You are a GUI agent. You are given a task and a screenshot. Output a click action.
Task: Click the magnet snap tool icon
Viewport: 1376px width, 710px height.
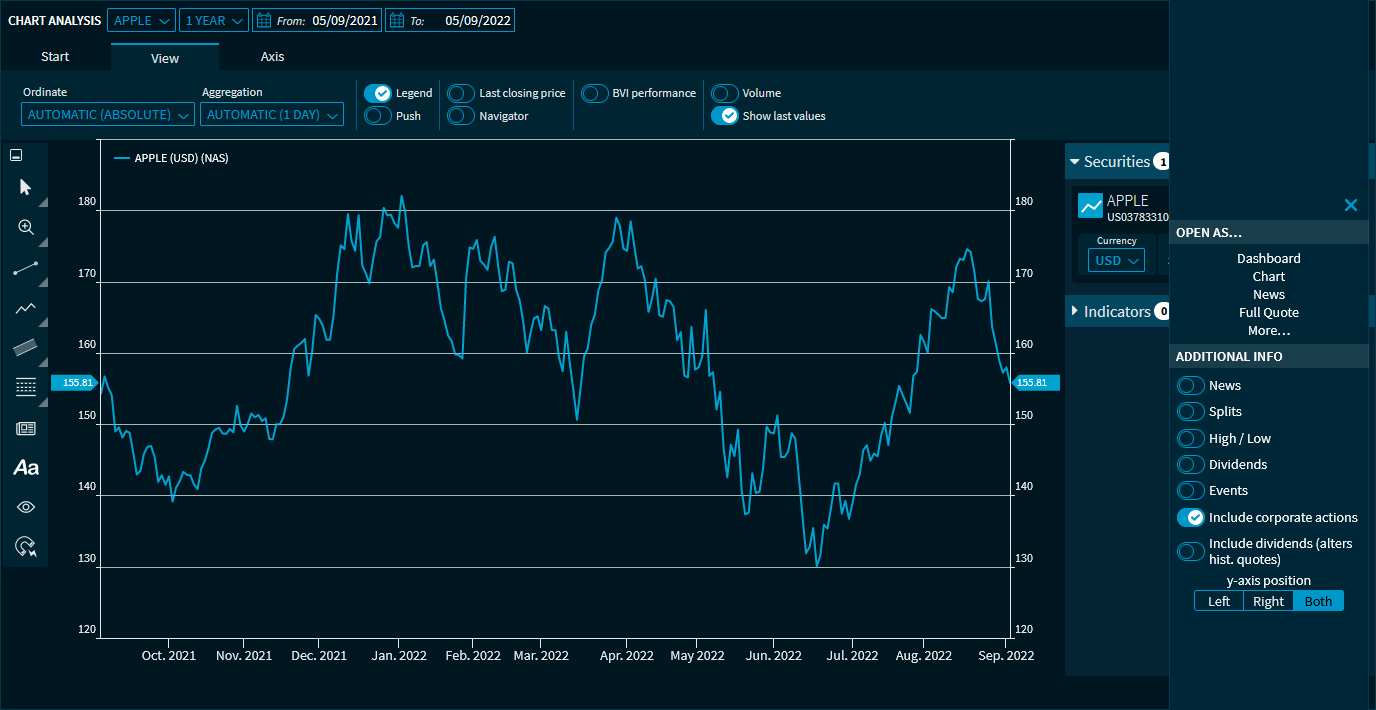click(26, 546)
